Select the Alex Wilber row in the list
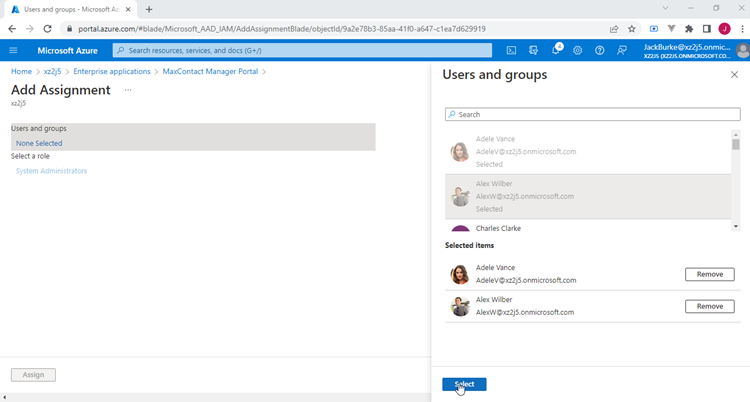Screen dimensions: 750x402 tap(588, 197)
